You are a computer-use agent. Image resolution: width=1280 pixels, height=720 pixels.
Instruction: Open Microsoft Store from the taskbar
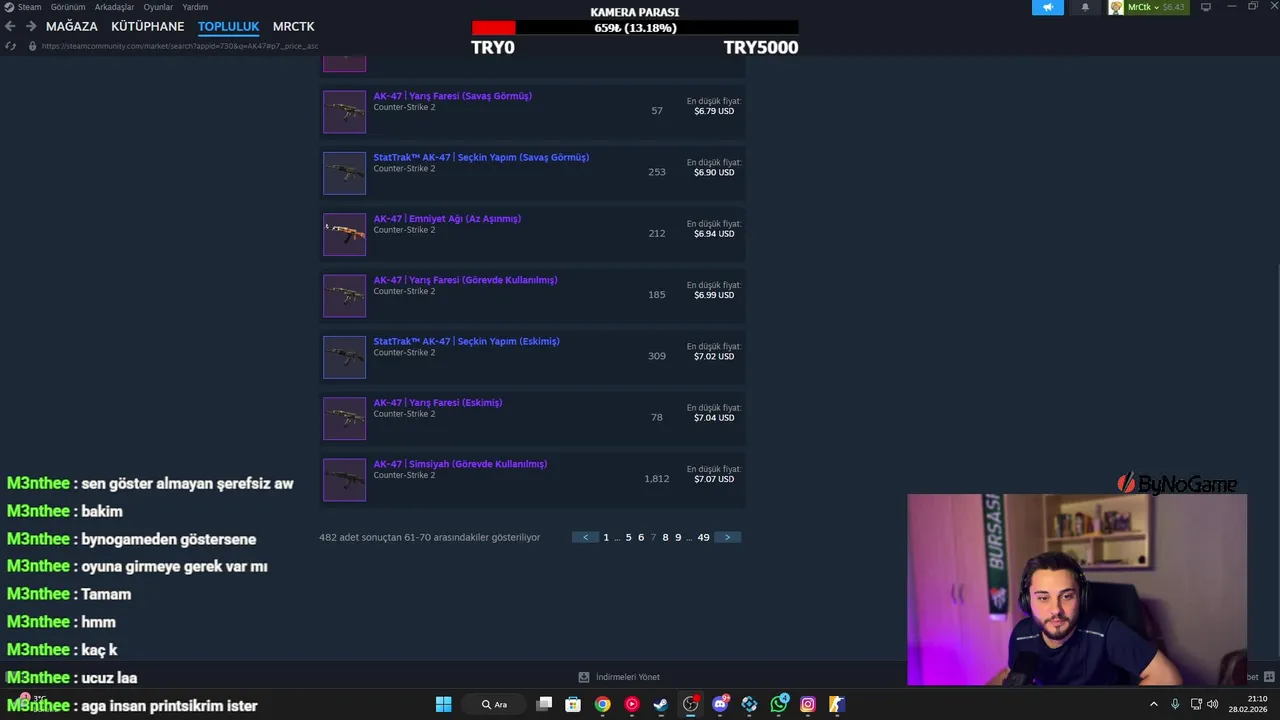[573, 704]
